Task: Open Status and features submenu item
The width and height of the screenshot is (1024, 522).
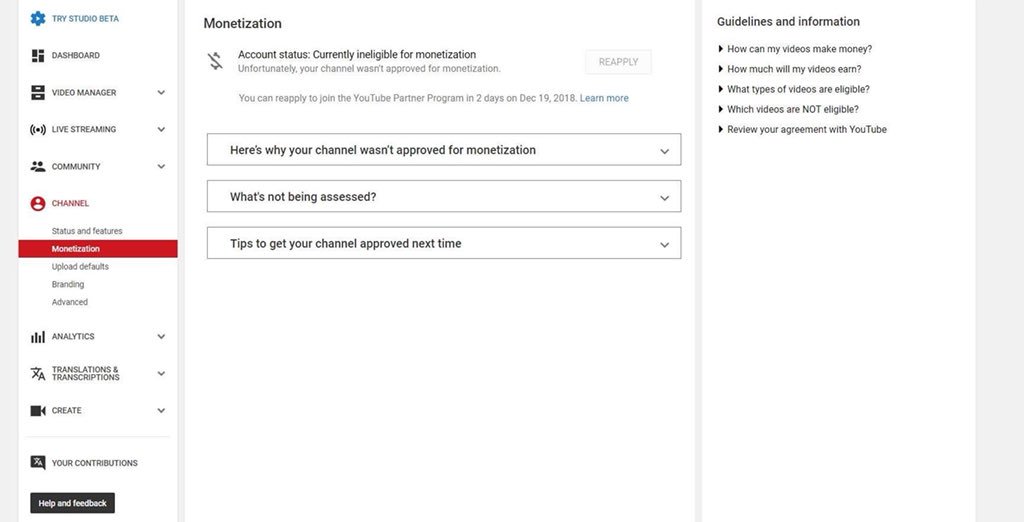Action: click(87, 231)
